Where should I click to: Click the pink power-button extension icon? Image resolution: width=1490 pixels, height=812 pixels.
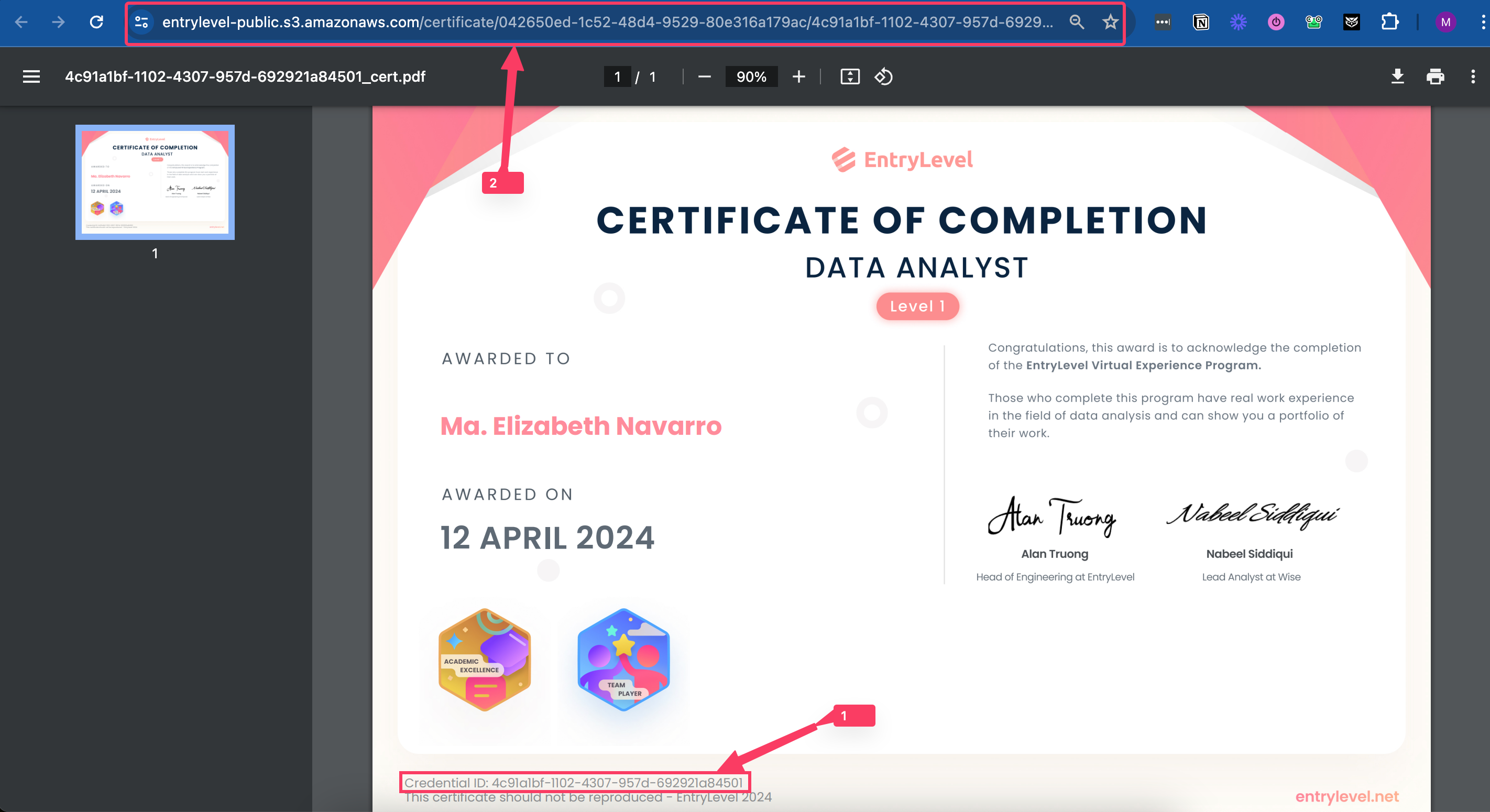click(1276, 22)
